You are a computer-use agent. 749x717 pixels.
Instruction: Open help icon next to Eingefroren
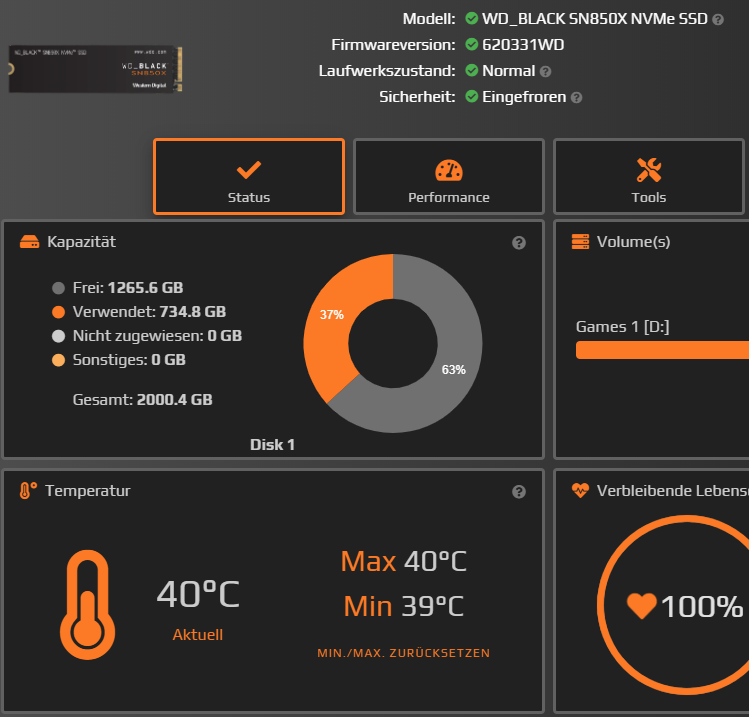pos(577,98)
